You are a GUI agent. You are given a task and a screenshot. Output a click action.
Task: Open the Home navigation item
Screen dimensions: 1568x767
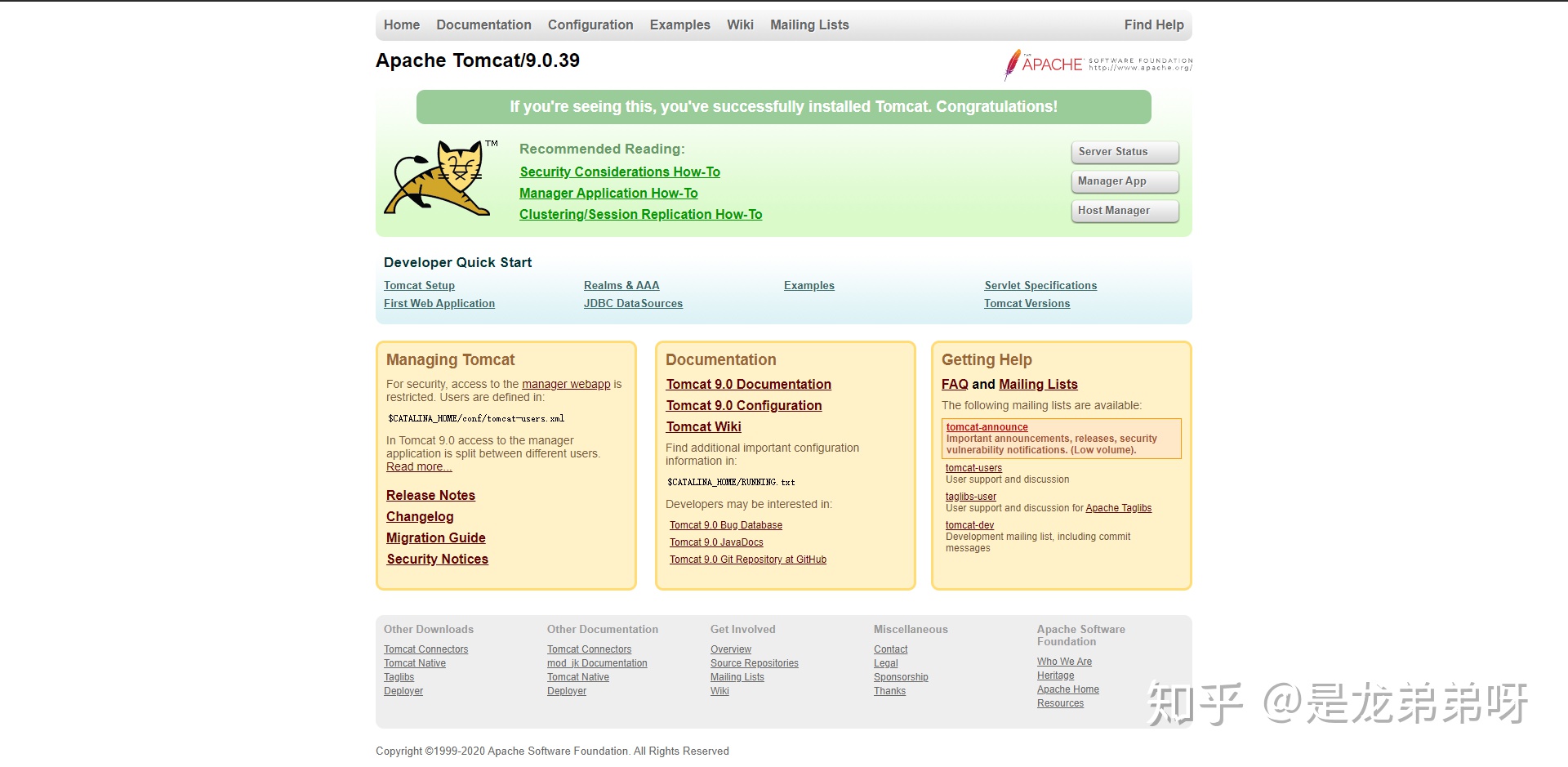click(x=402, y=25)
